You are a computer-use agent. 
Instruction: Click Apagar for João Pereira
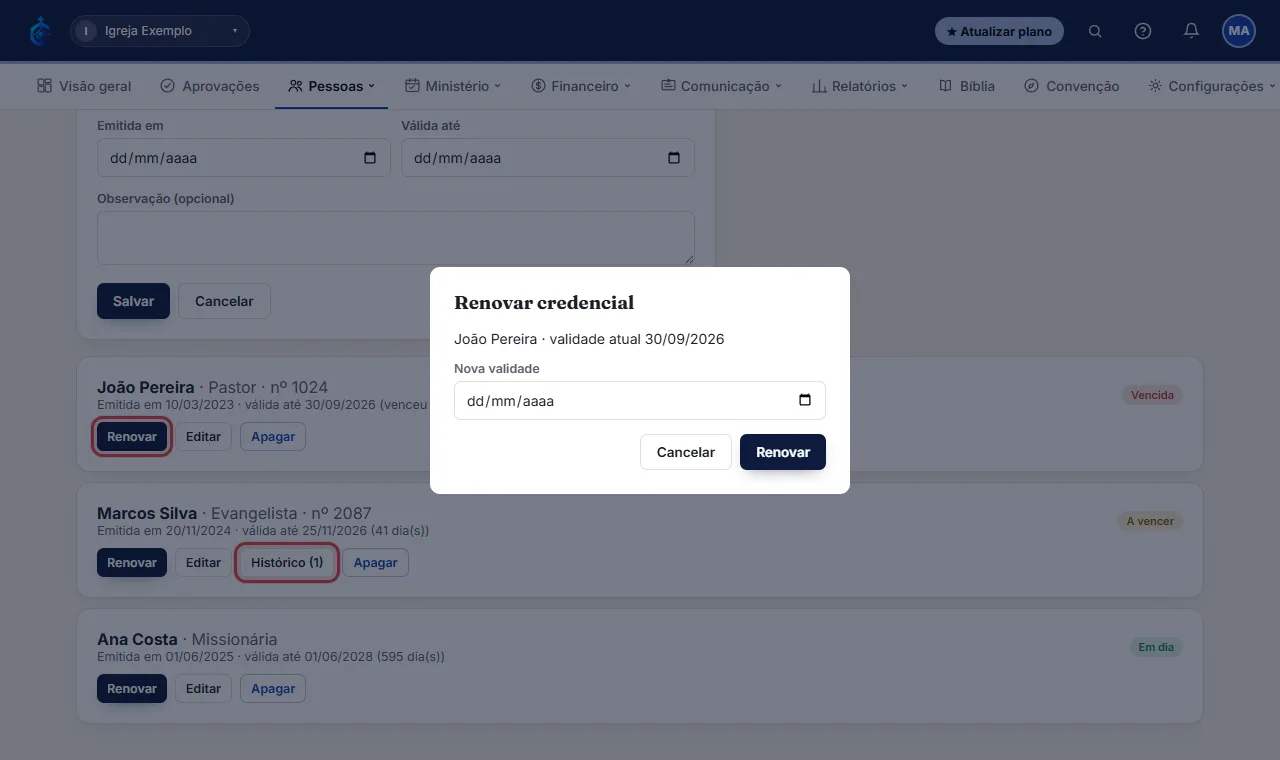point(273,437)
